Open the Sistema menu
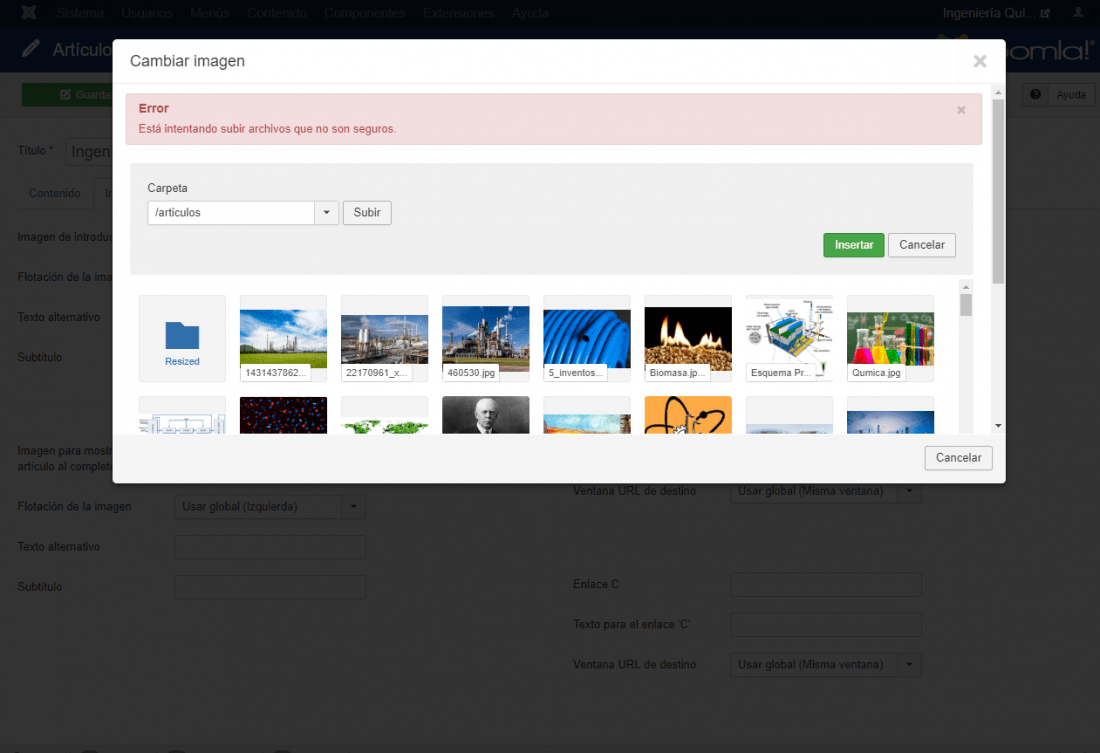This screenshot has height=753, width=1100. coord(80,13)
